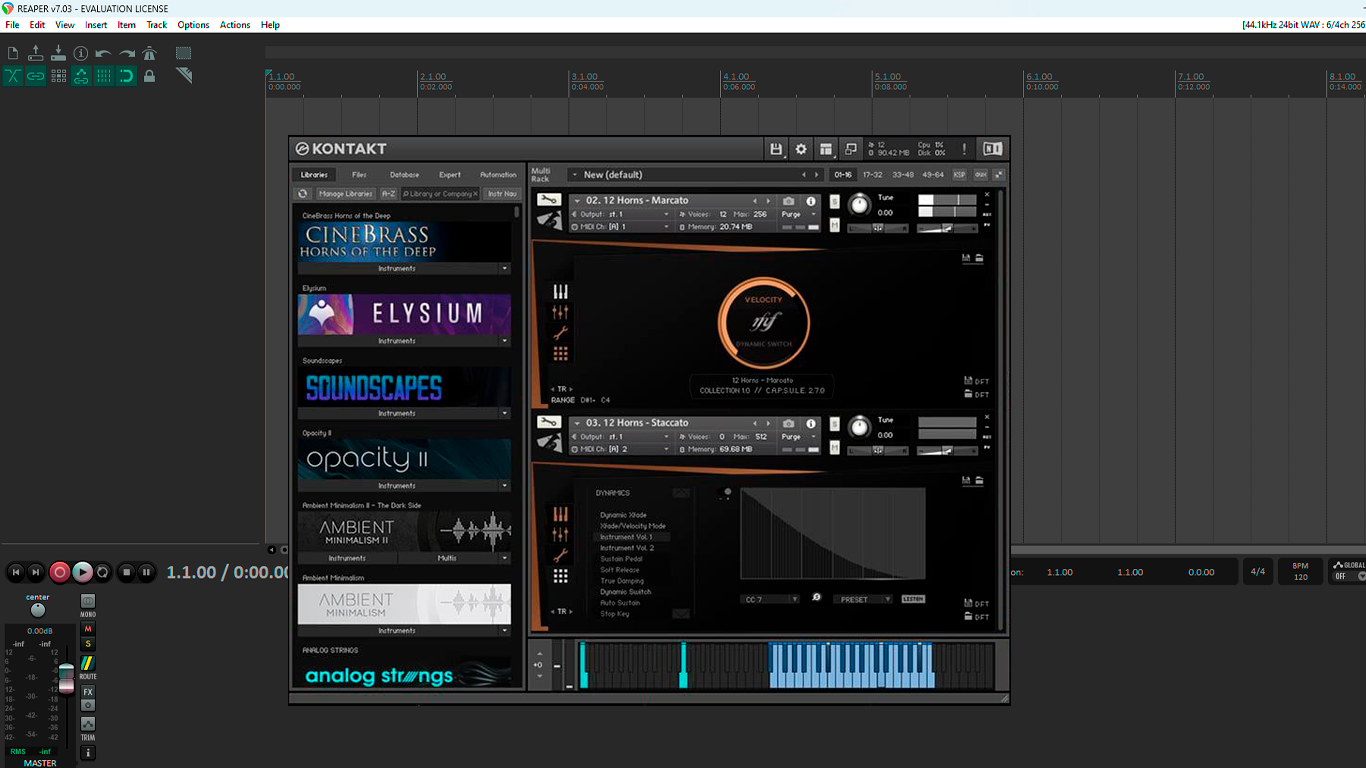Mute the 12 Horns Staccato instrument
The image size is (1366, 768).
click(834, 447)
